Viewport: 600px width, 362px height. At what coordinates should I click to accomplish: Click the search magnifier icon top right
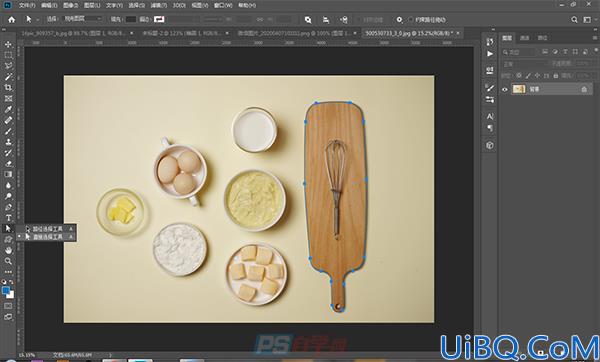pos(574,20)
